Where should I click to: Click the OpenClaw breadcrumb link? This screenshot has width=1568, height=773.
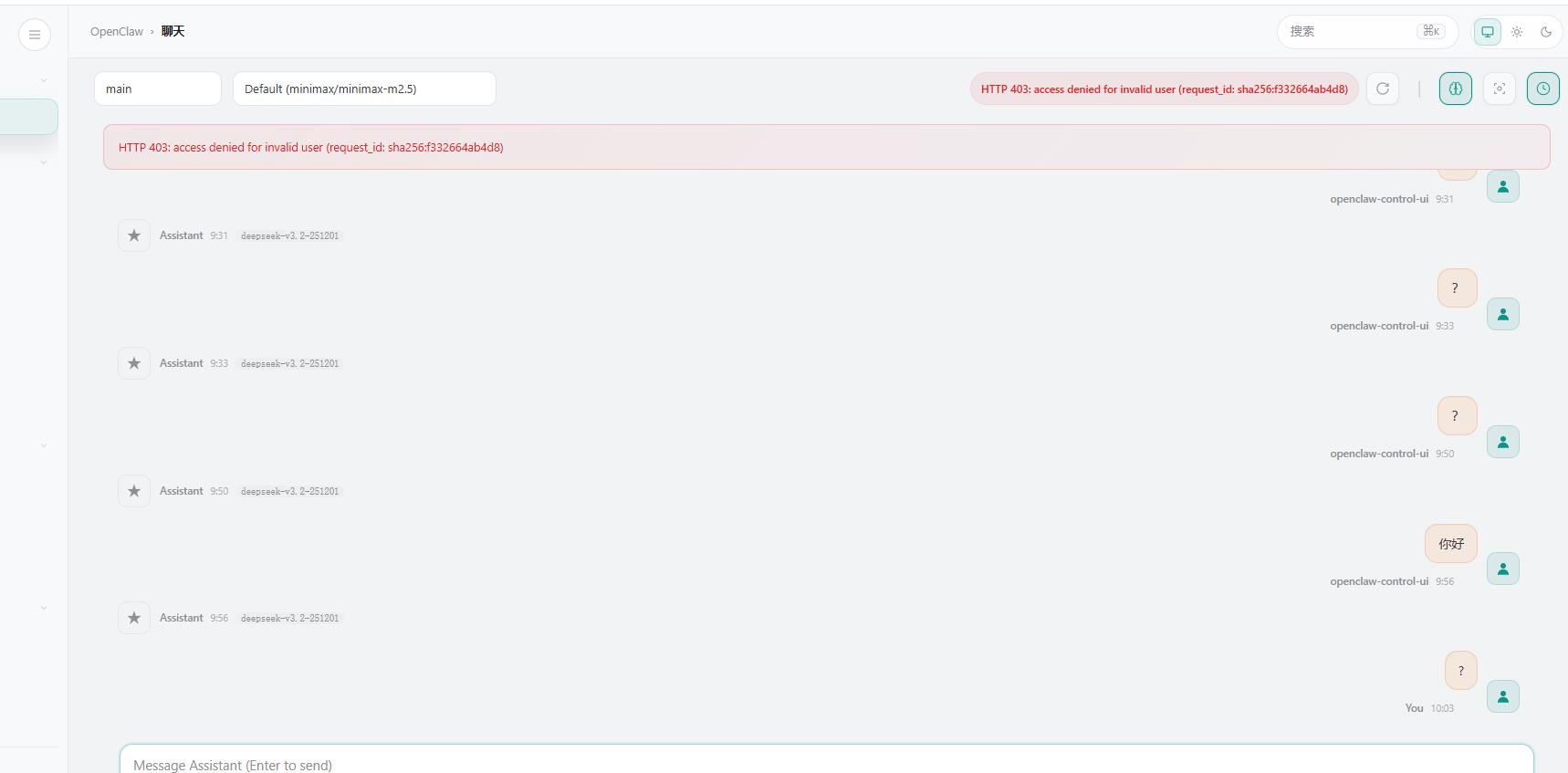tap(117, 31)
